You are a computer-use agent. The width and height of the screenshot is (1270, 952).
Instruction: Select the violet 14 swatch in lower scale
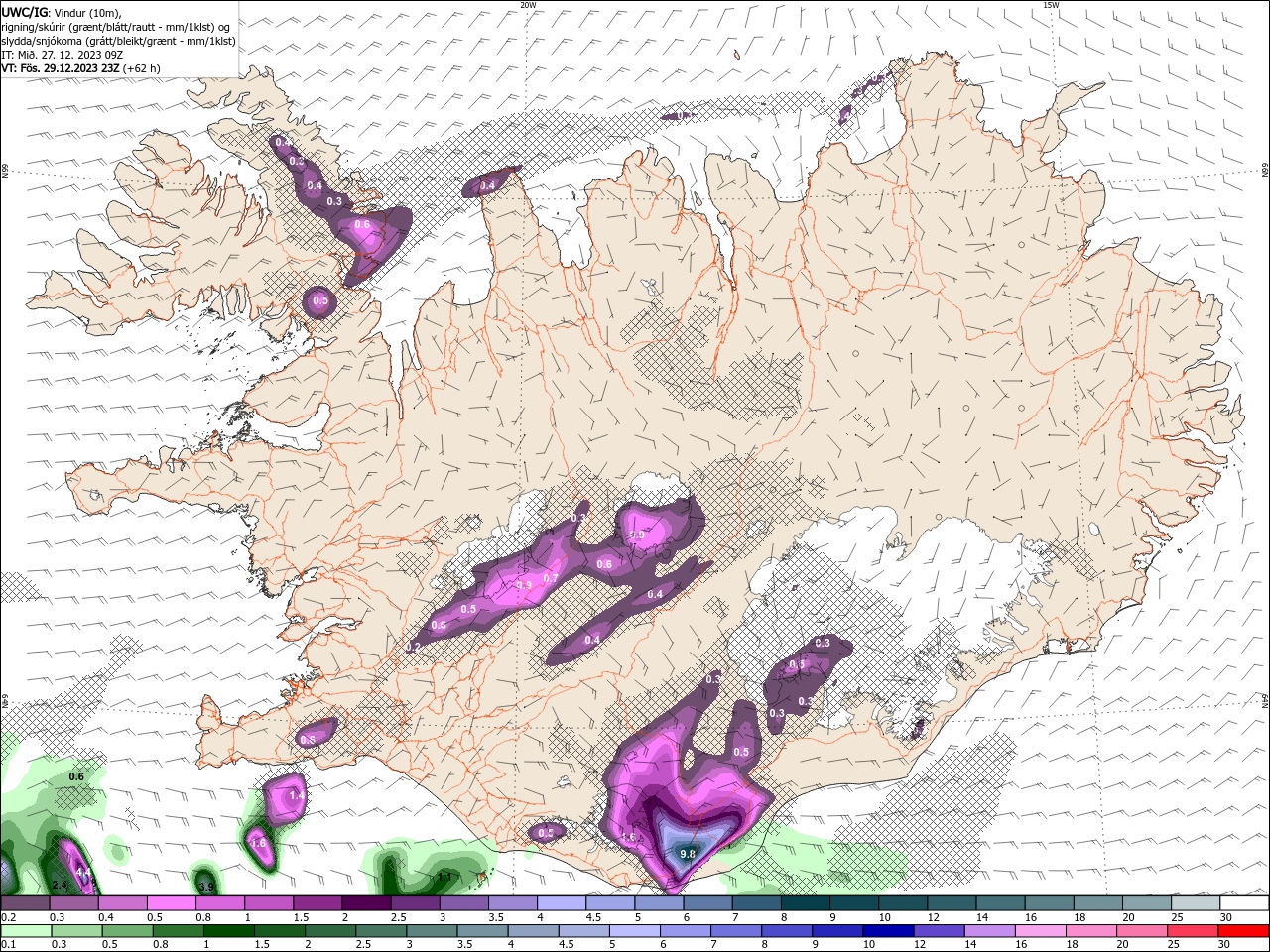click(990, 930)
